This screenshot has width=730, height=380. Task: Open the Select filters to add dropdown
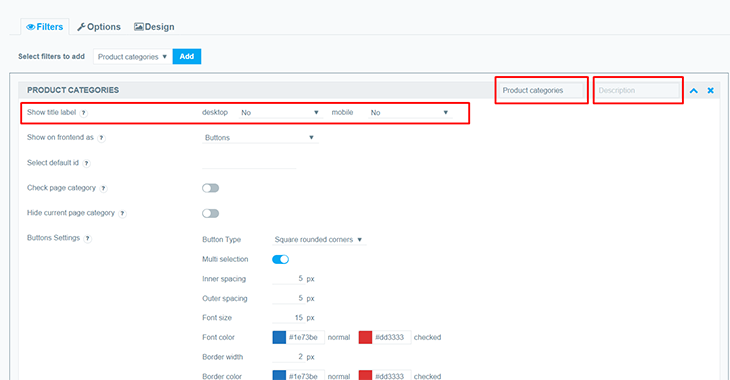point(133,57)
